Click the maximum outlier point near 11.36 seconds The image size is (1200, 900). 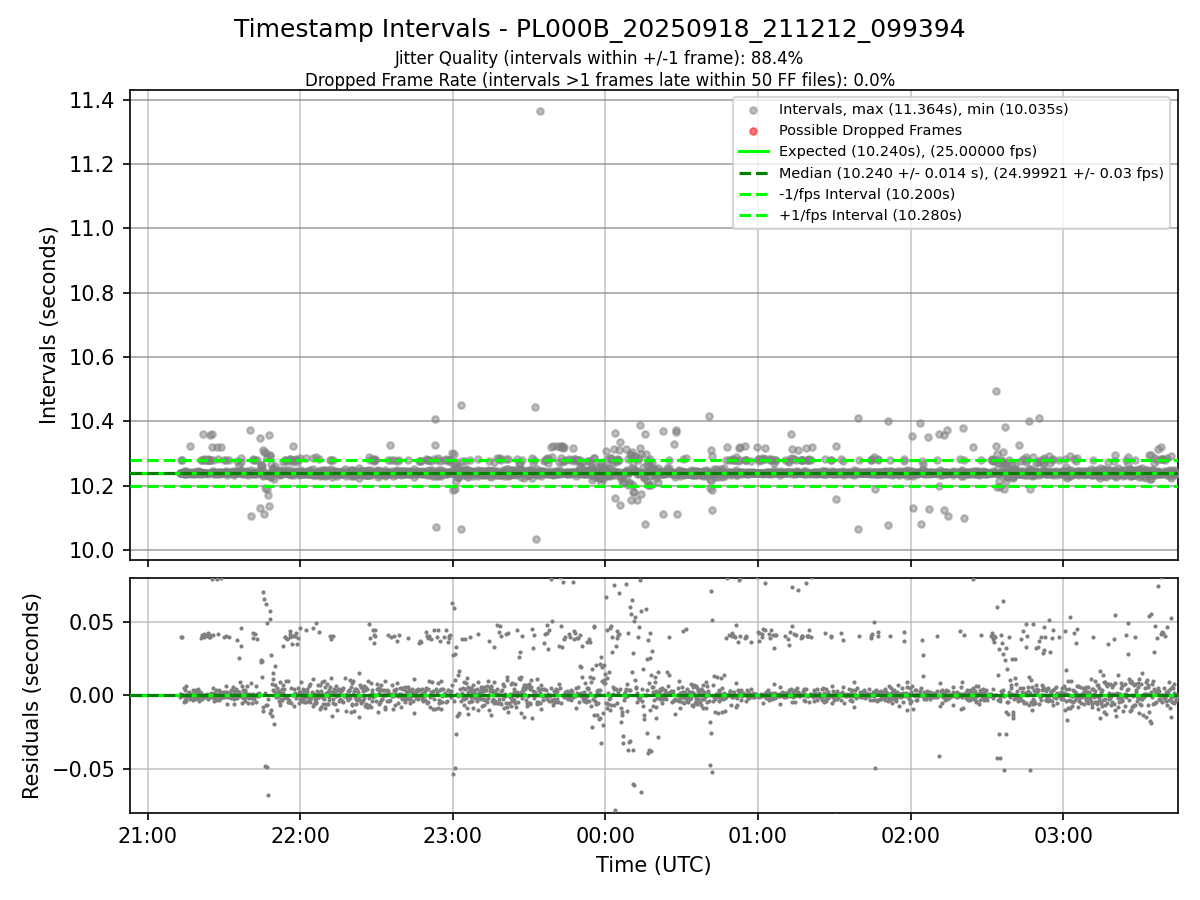(x=540, y=111)
